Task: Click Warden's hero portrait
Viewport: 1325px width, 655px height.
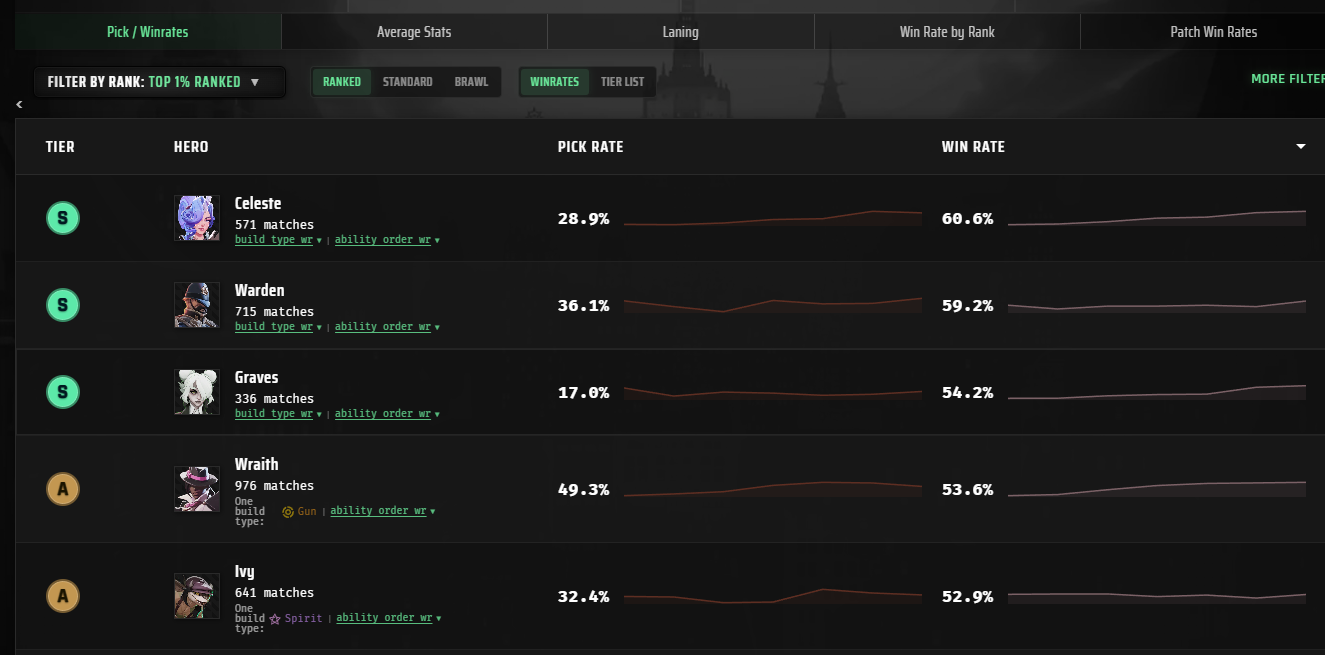Action: pyautogui.click(x=196, y=305)
